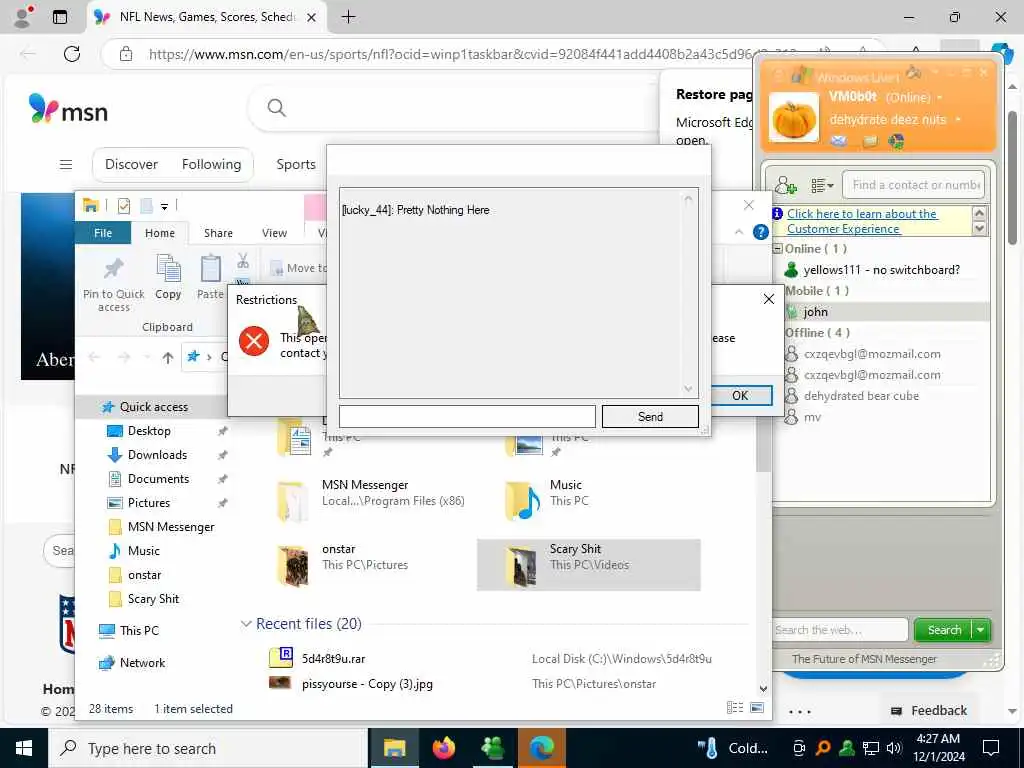Click the volume icon in system tray
The width and height of the screenshot is (1024, 768).
click(x=894, y=748)
